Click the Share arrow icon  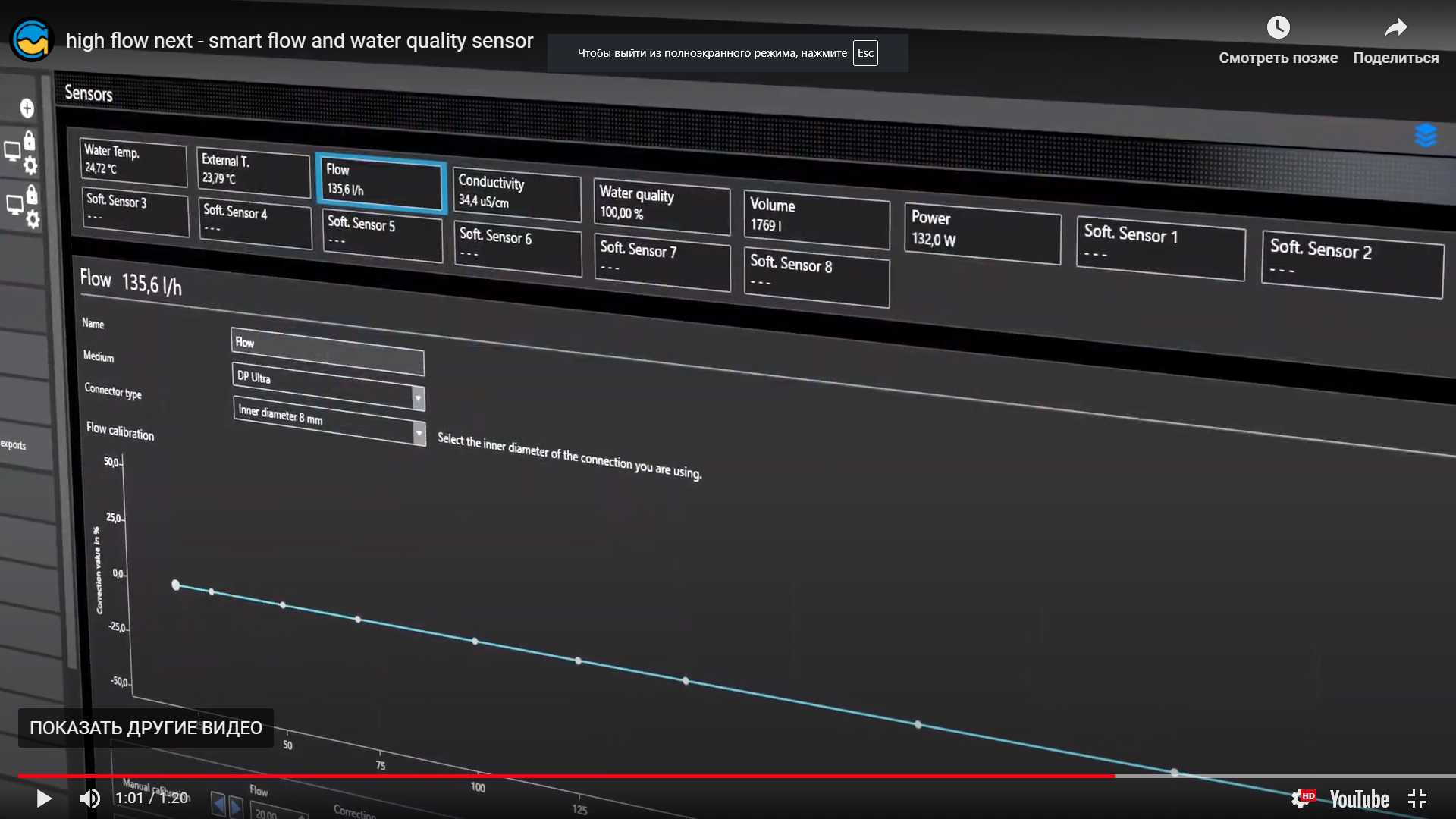point(1395,28)
